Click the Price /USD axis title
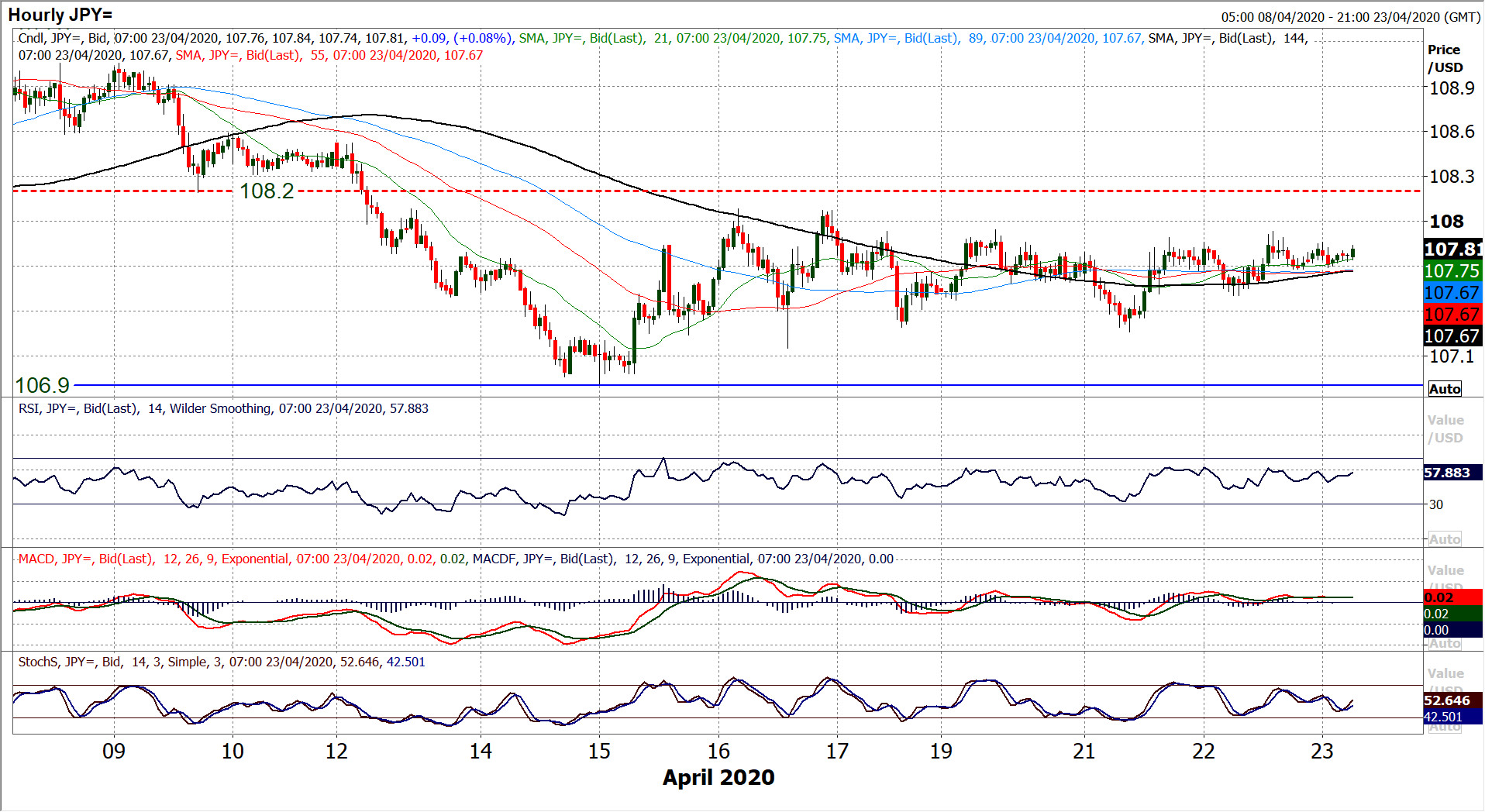Viewport: 1485px width, 812px height. coord(1445,58)
